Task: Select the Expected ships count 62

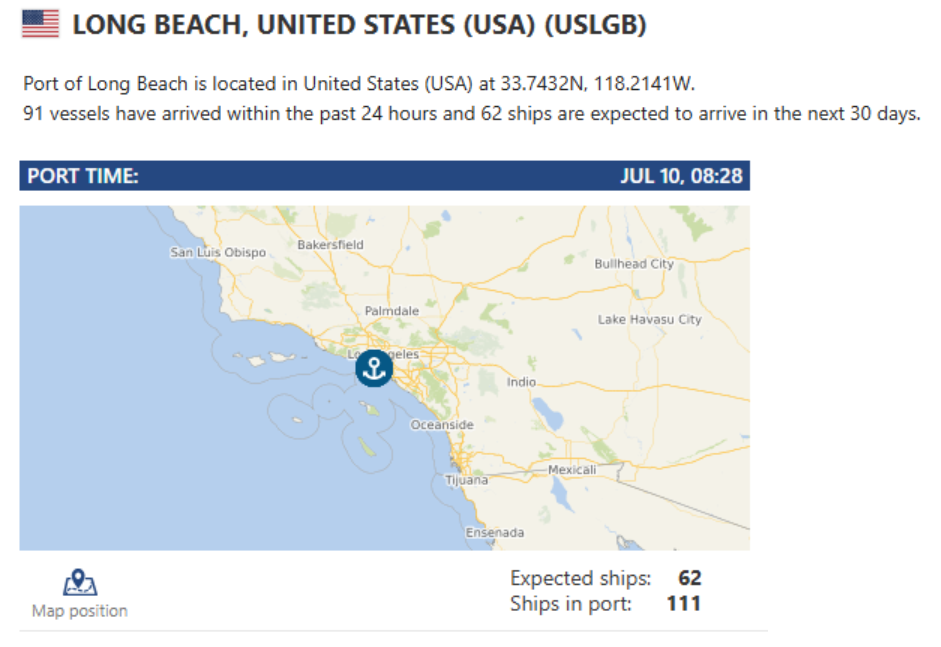Action: (690, 578)
